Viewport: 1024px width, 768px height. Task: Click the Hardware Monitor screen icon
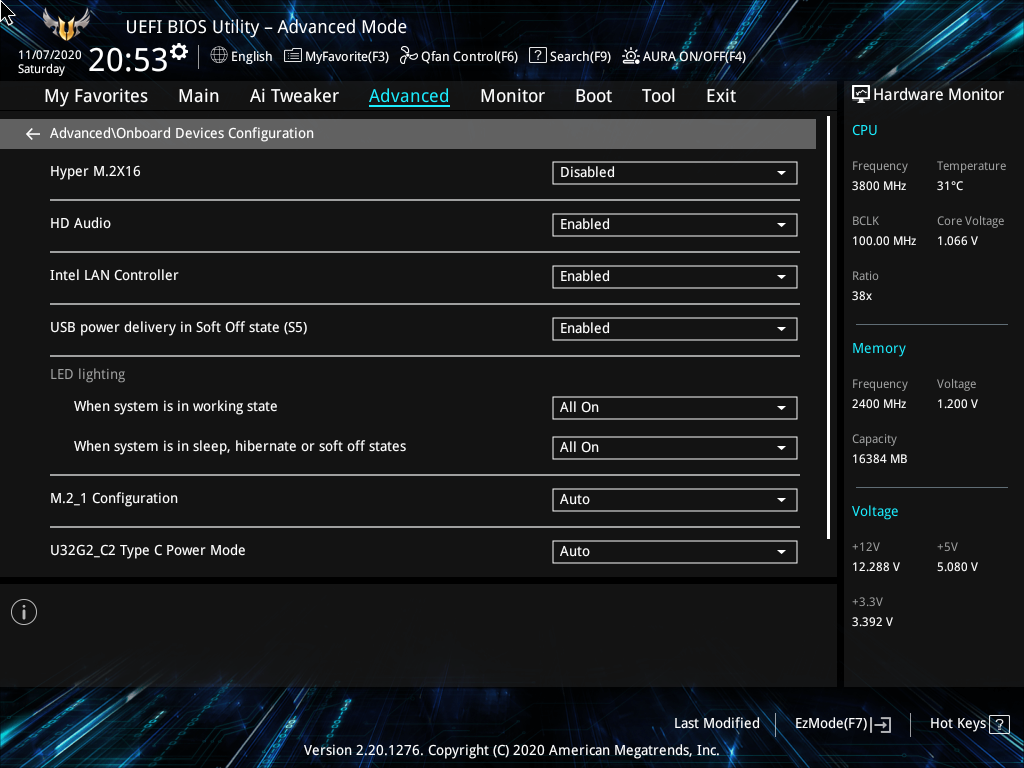coord(861,95)
